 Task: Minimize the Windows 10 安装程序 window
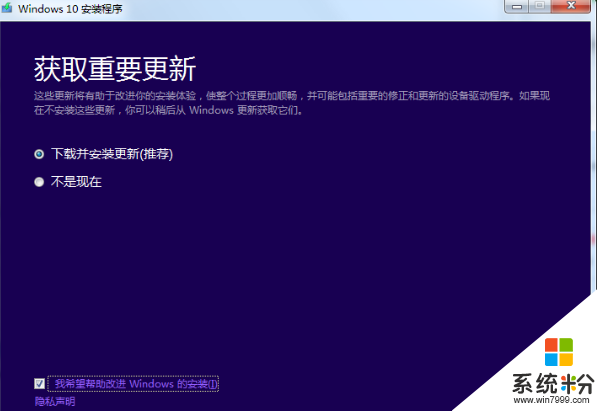(517, 6)
